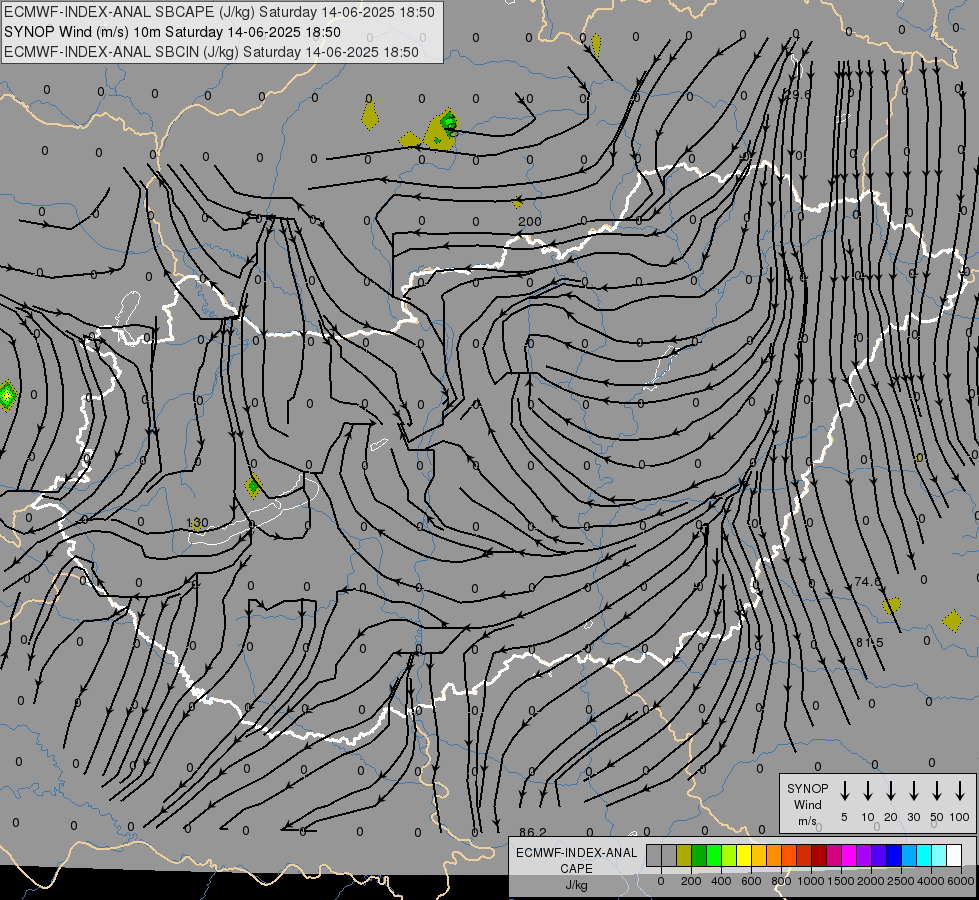Click the map value '81.5'

870,642
